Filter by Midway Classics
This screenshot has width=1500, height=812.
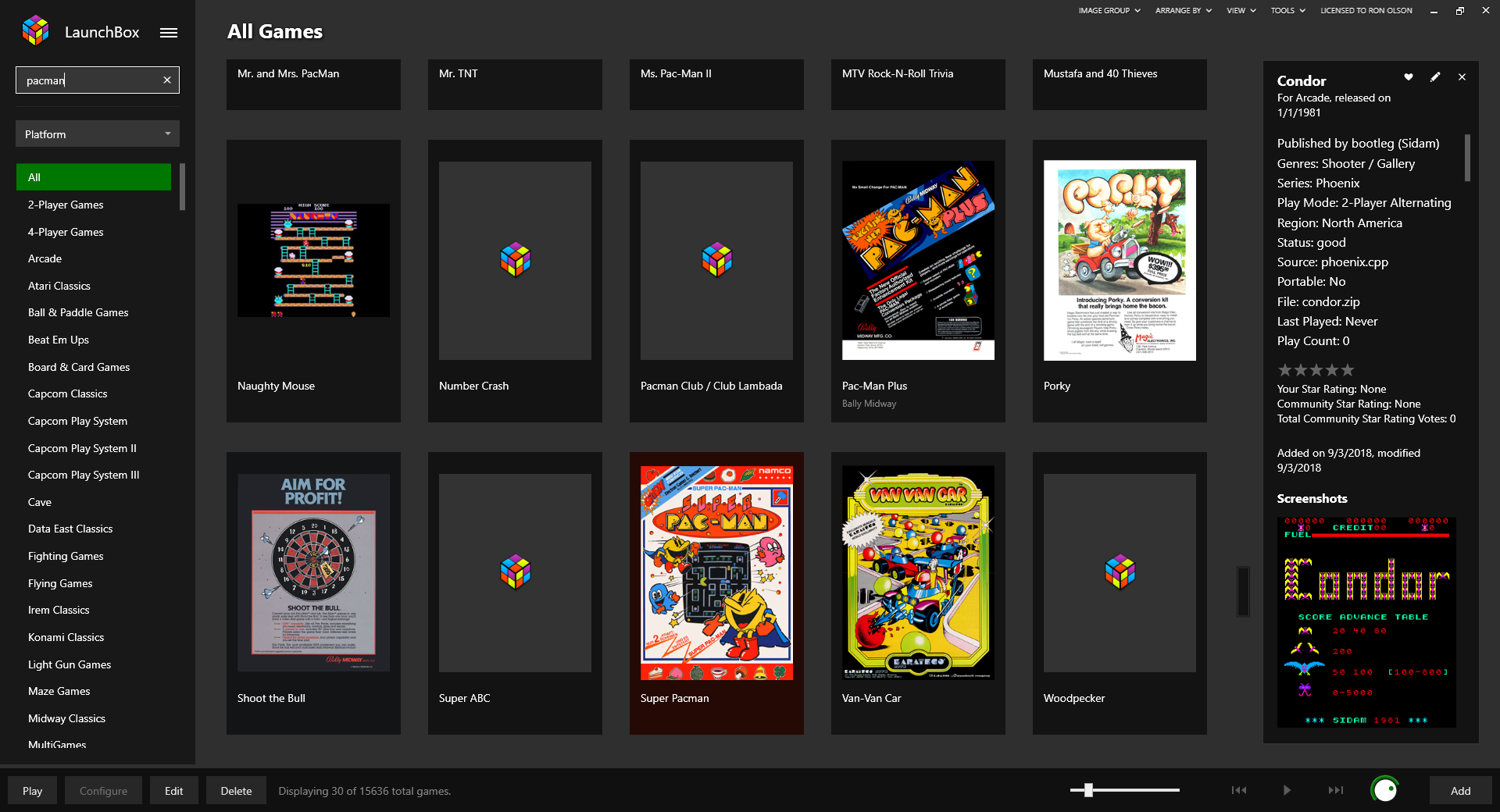pos(66,718)
